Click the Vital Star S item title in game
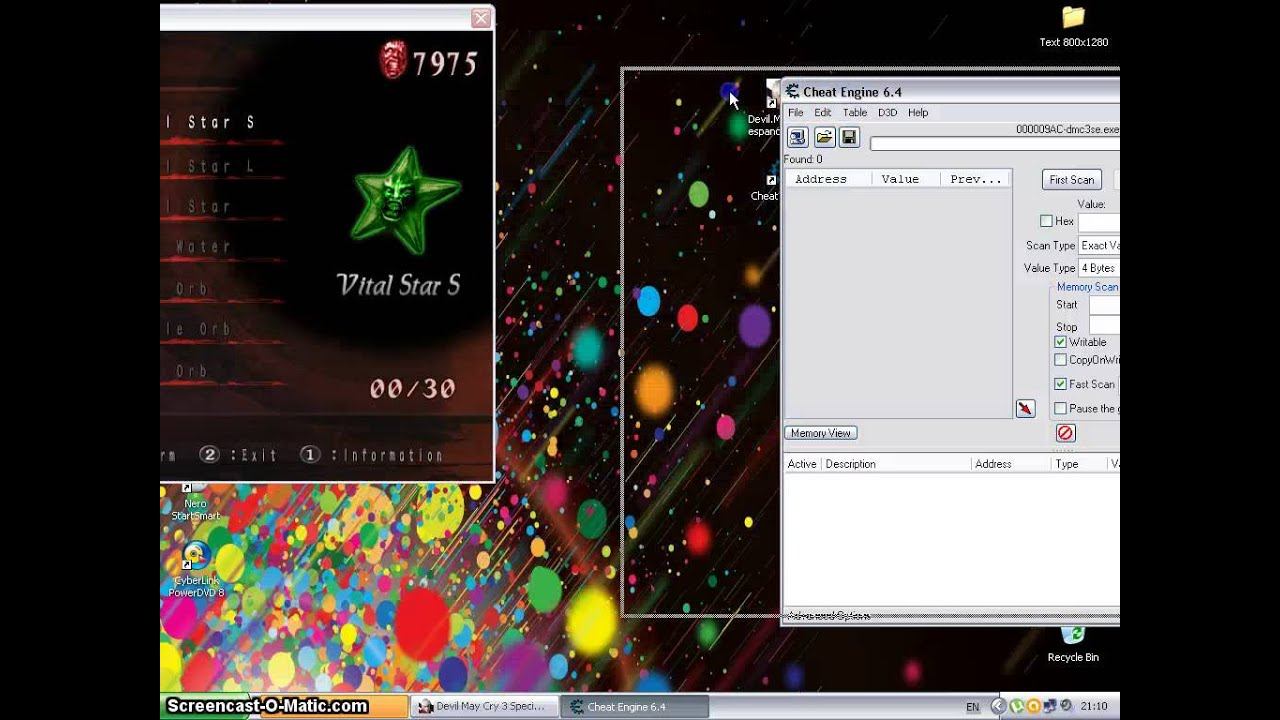1280x720 pixels. tap(398, 285)
